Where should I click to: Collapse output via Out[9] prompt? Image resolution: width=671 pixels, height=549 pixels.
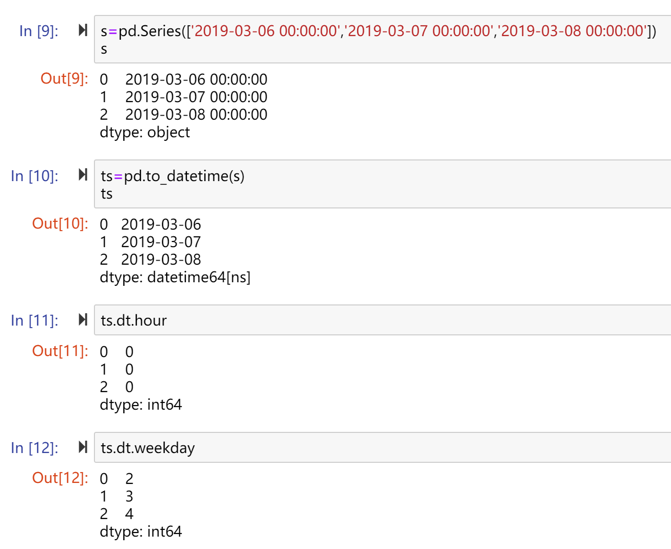(x=64, y=79)
